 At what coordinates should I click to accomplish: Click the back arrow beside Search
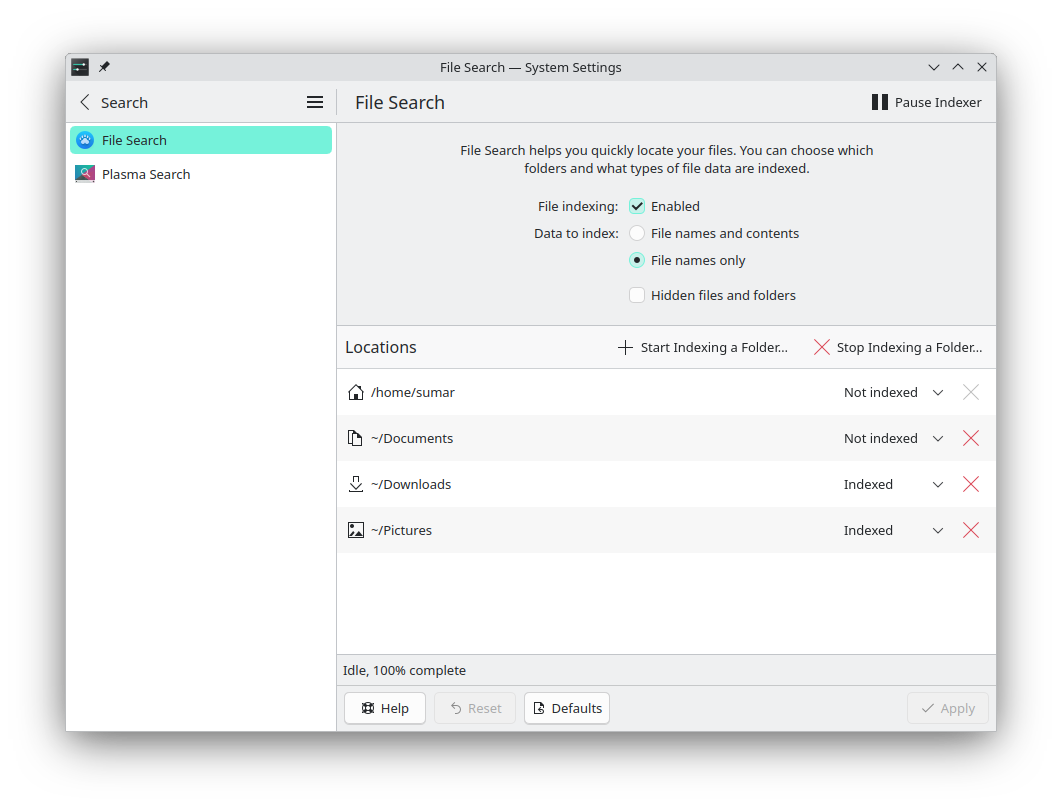click(x=85, y=102)
